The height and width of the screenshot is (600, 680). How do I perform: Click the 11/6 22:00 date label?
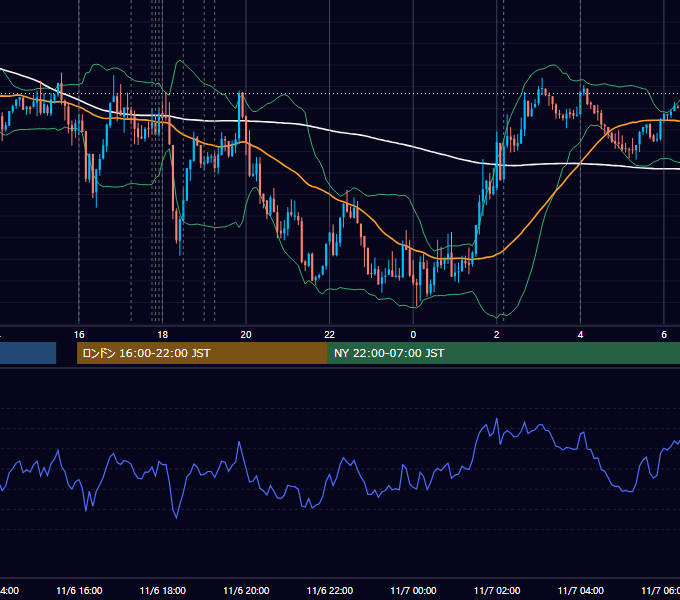click(x=330, y=590)
